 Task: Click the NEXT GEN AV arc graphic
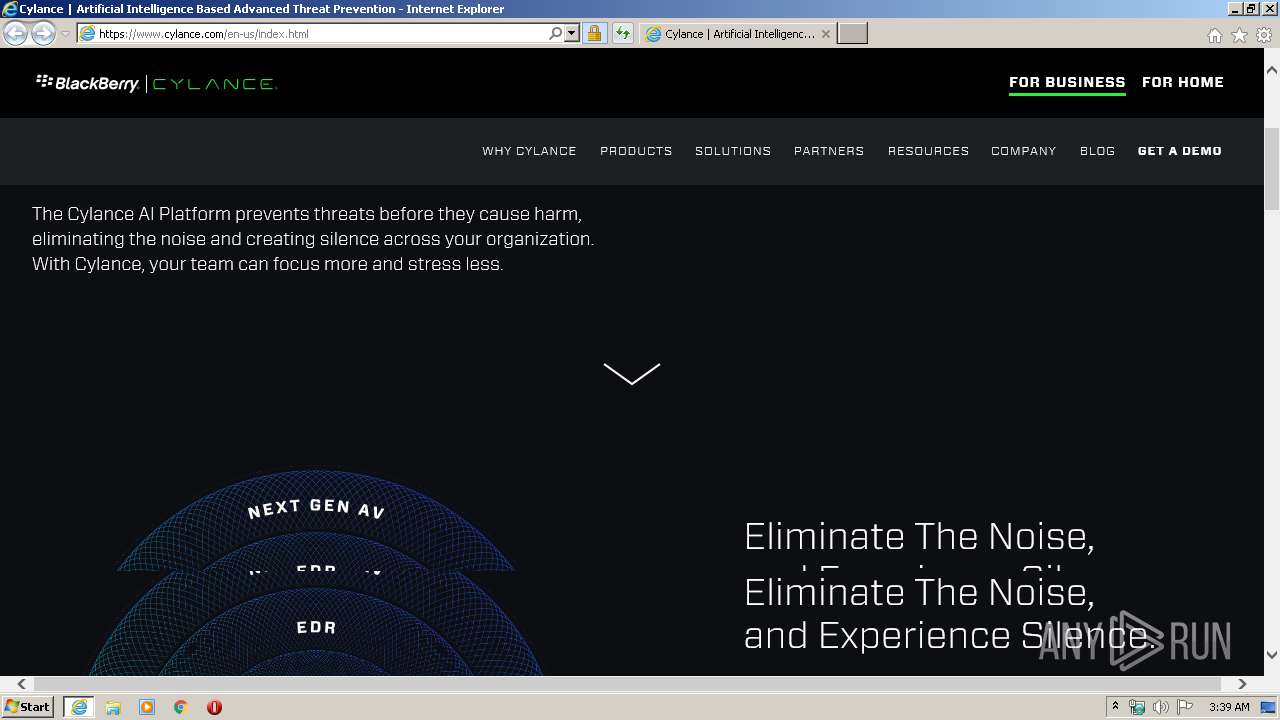click(316, 509)
